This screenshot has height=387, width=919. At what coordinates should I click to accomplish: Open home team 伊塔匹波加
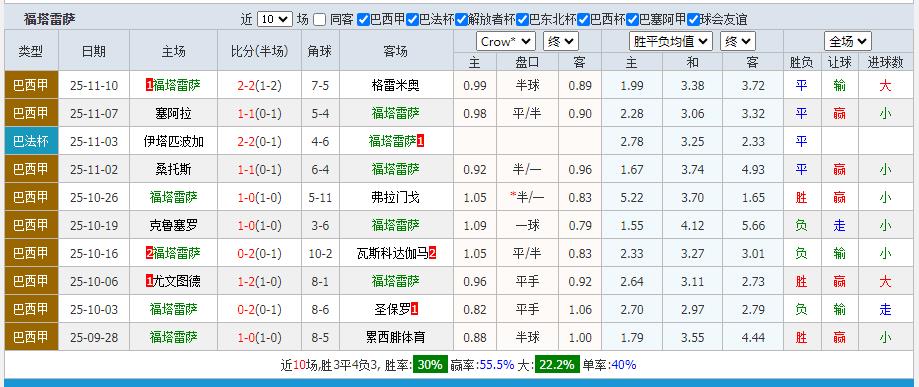tap(173, 141)
